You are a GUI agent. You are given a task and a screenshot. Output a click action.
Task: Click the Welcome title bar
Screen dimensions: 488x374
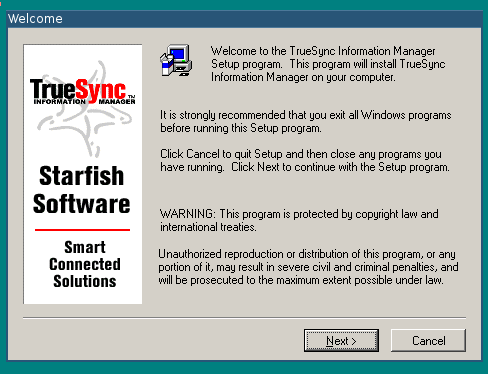point(244,19)
